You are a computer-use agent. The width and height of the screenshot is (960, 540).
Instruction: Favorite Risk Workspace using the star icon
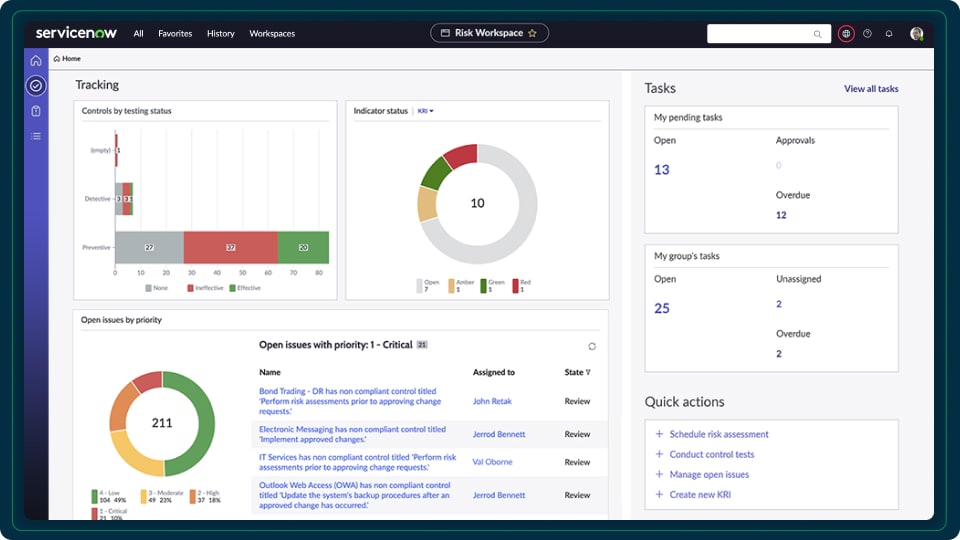532,33
